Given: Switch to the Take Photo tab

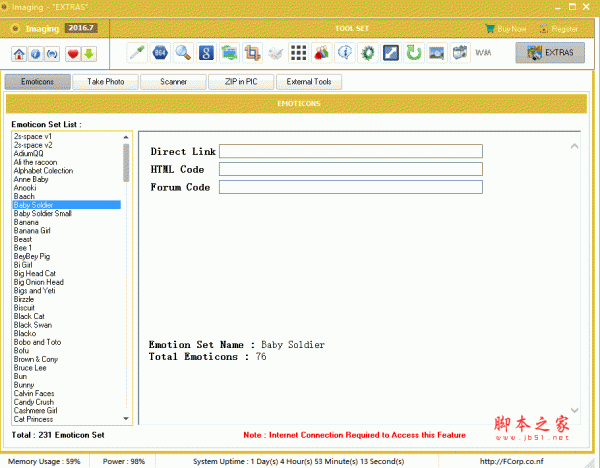Looking at the screenshot, I should [x=106, y=81].
